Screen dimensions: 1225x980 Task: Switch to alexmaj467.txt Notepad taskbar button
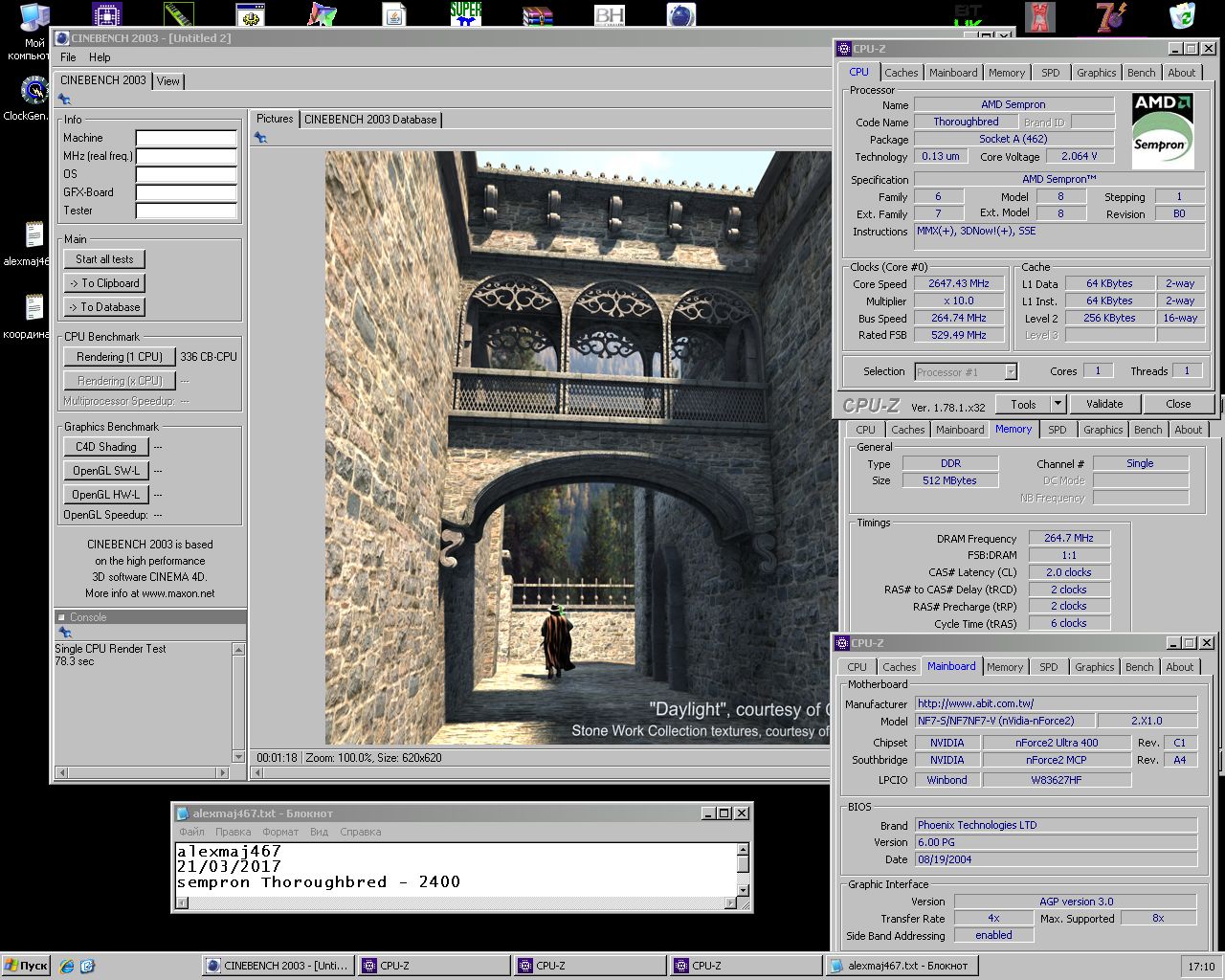coord(900,966)
